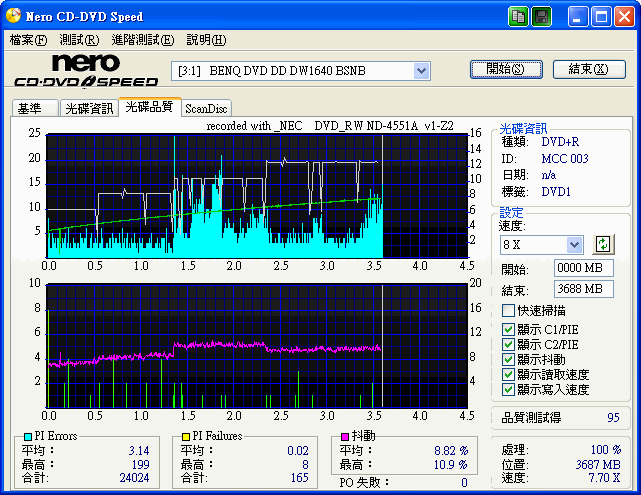The height and width of the screenshot is (495, 641).
Task: Open the 進階測試(E) advanced test menu
Action: coord(143,40)
